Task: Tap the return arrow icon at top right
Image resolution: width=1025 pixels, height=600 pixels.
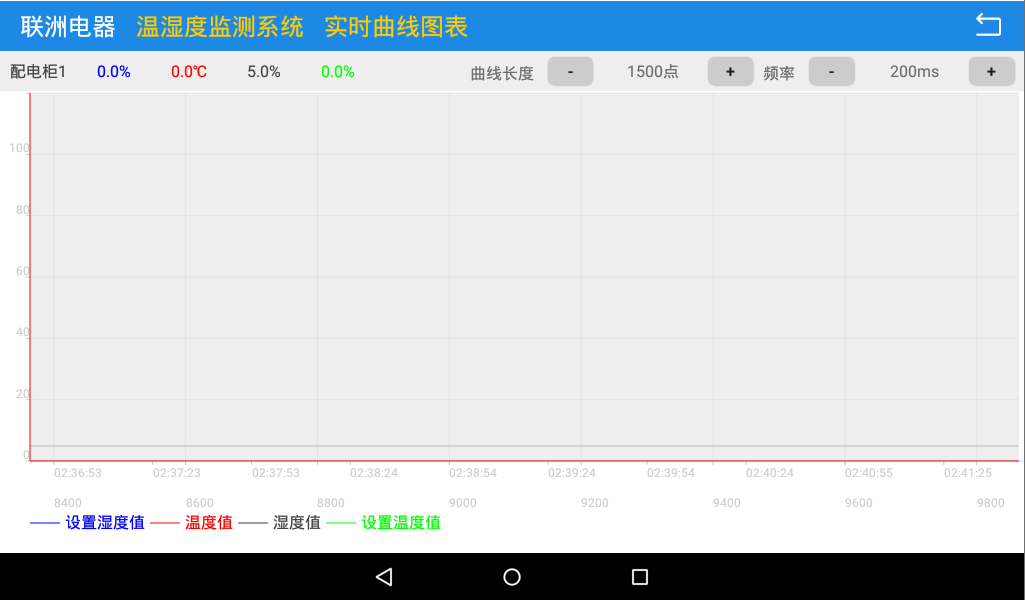Action: tap(989, 24)
